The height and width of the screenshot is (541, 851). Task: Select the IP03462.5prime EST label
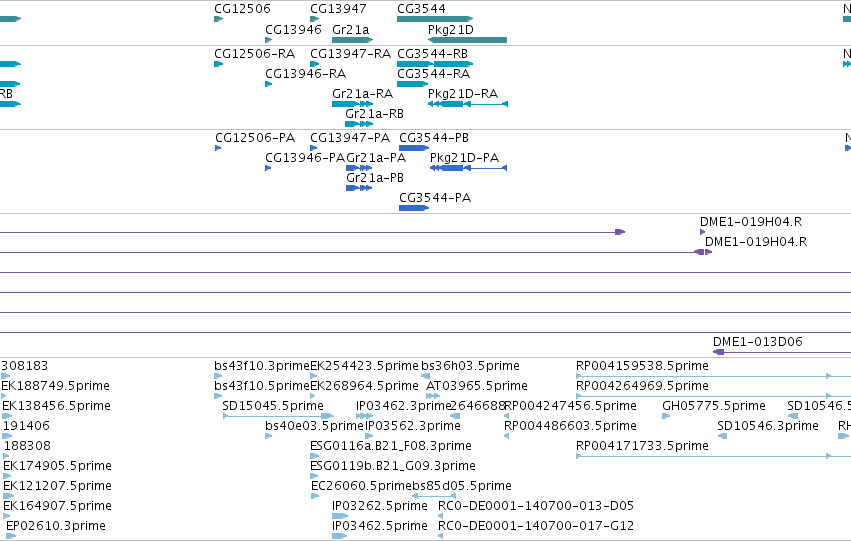coord(380,526)
